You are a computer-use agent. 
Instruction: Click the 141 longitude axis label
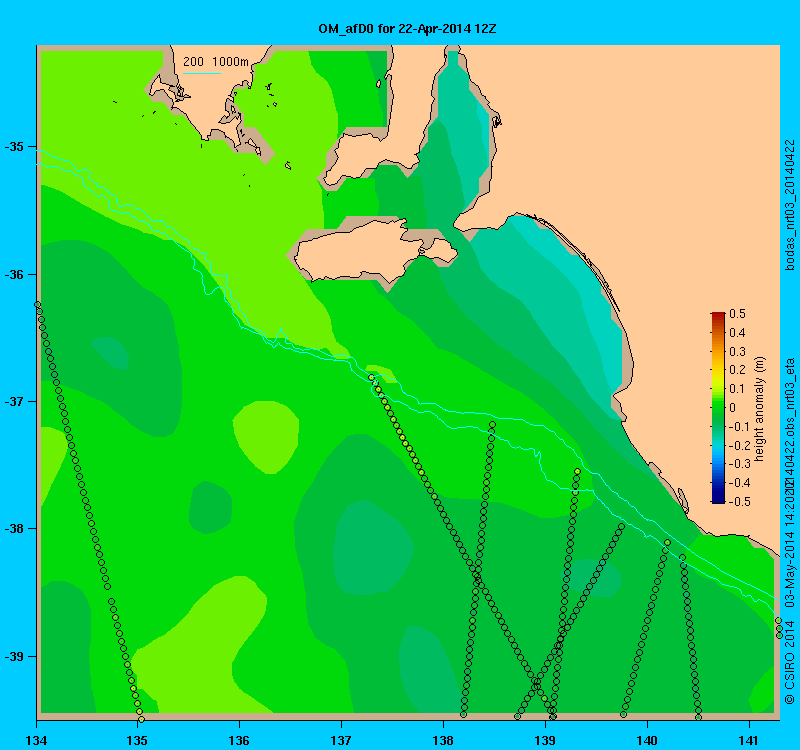[x=749, y=740]
